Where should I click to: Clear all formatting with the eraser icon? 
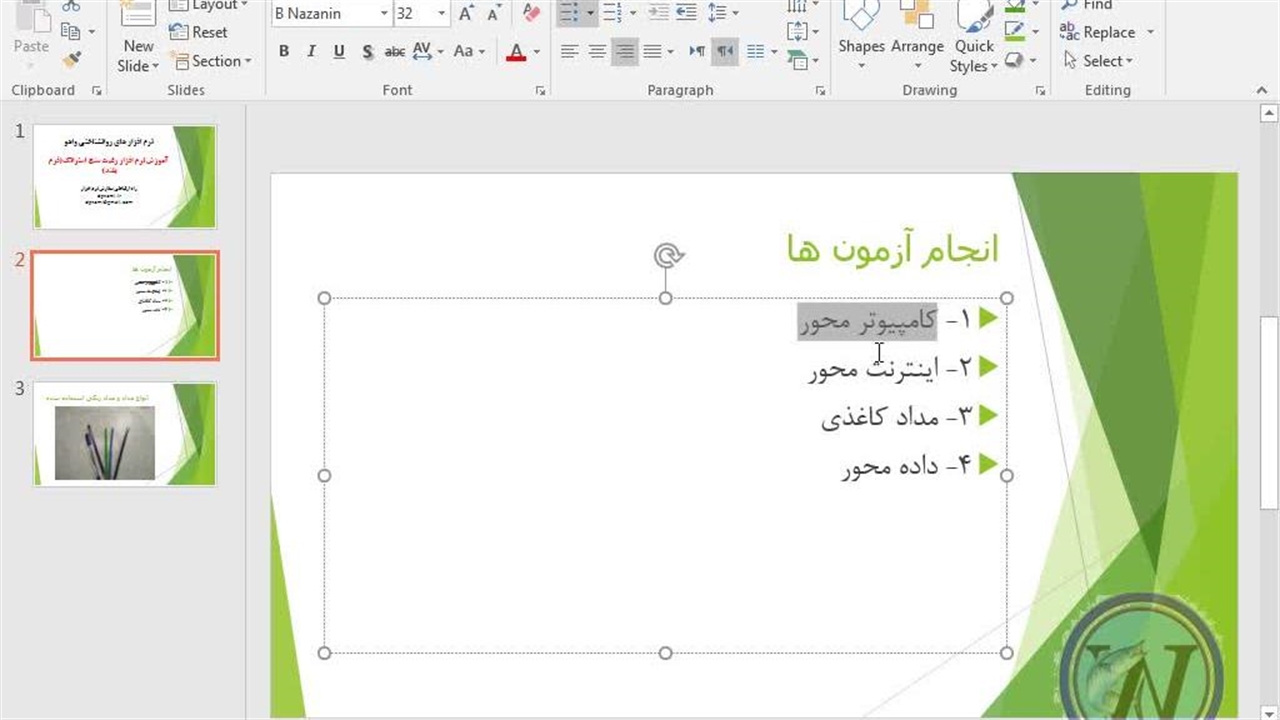coord(532,13)
